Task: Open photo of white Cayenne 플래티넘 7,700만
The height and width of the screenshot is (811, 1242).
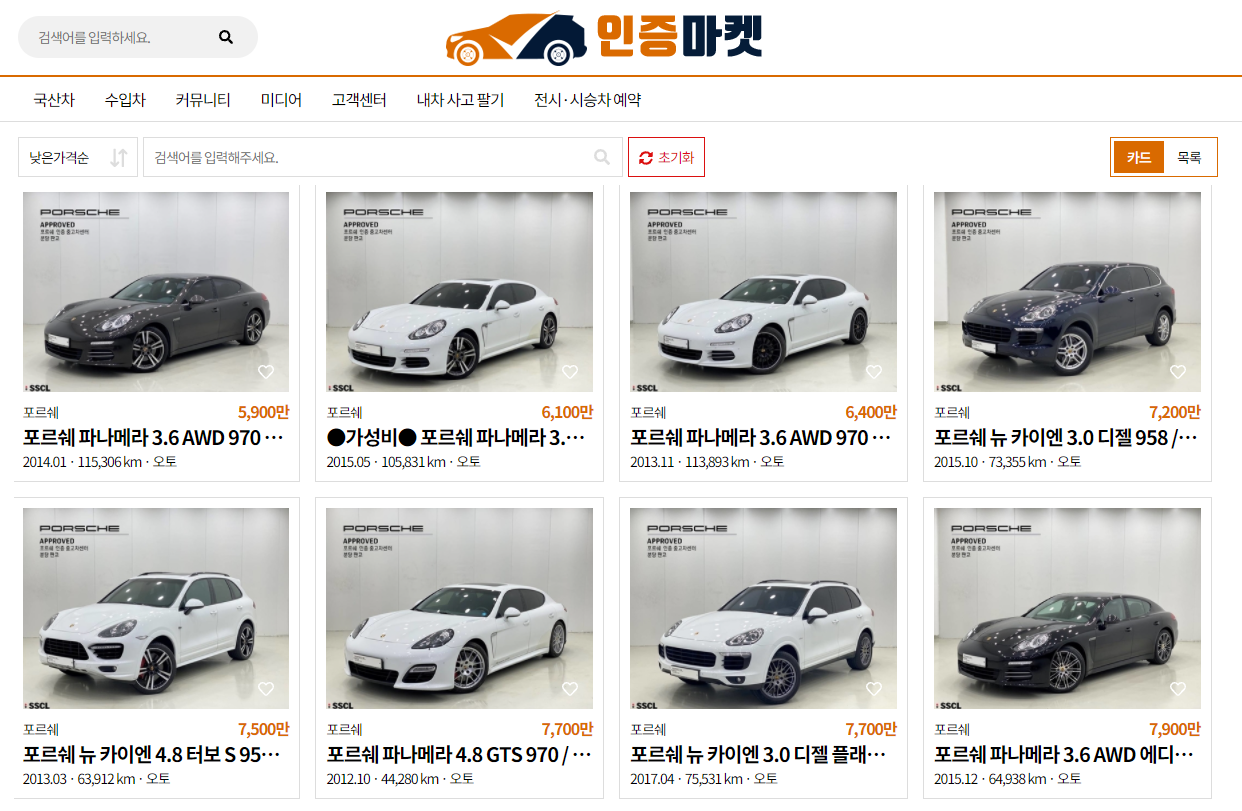Action: tap(764, 609)
